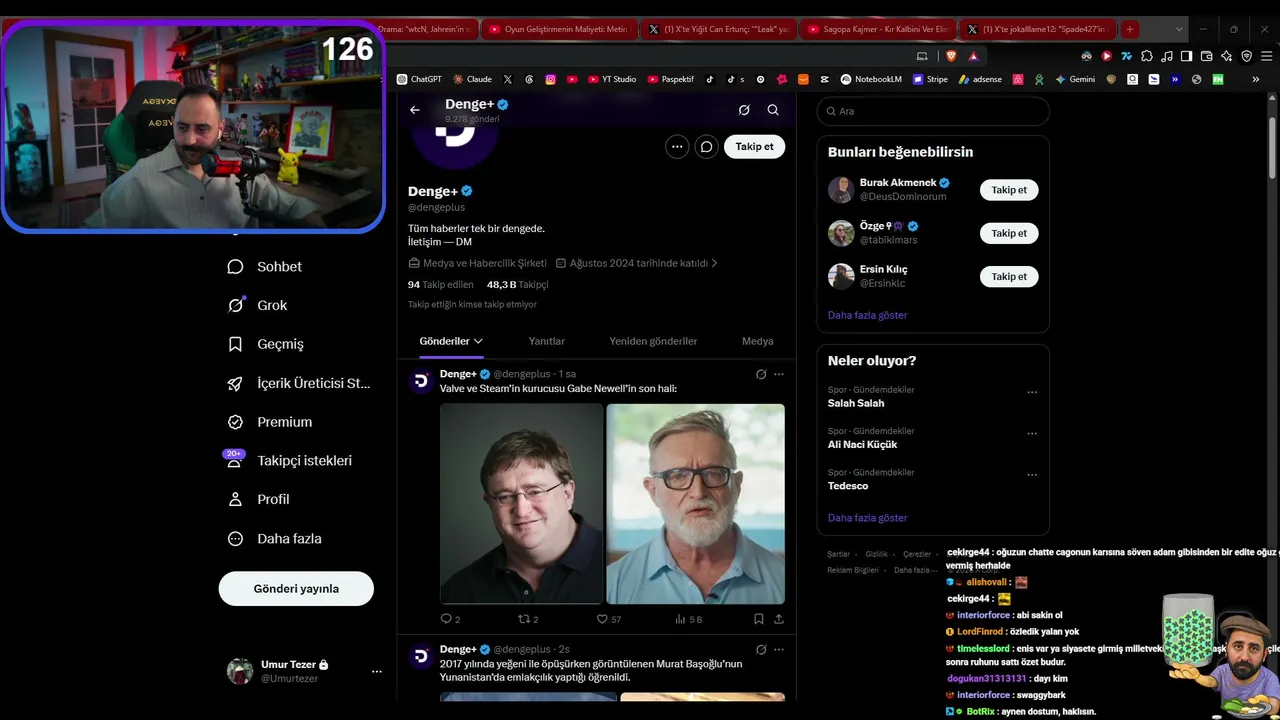Open the three-dot menu on the Gabe Newell post
1280x720 pixels.
pyautogui.click(x=778, y=374)
